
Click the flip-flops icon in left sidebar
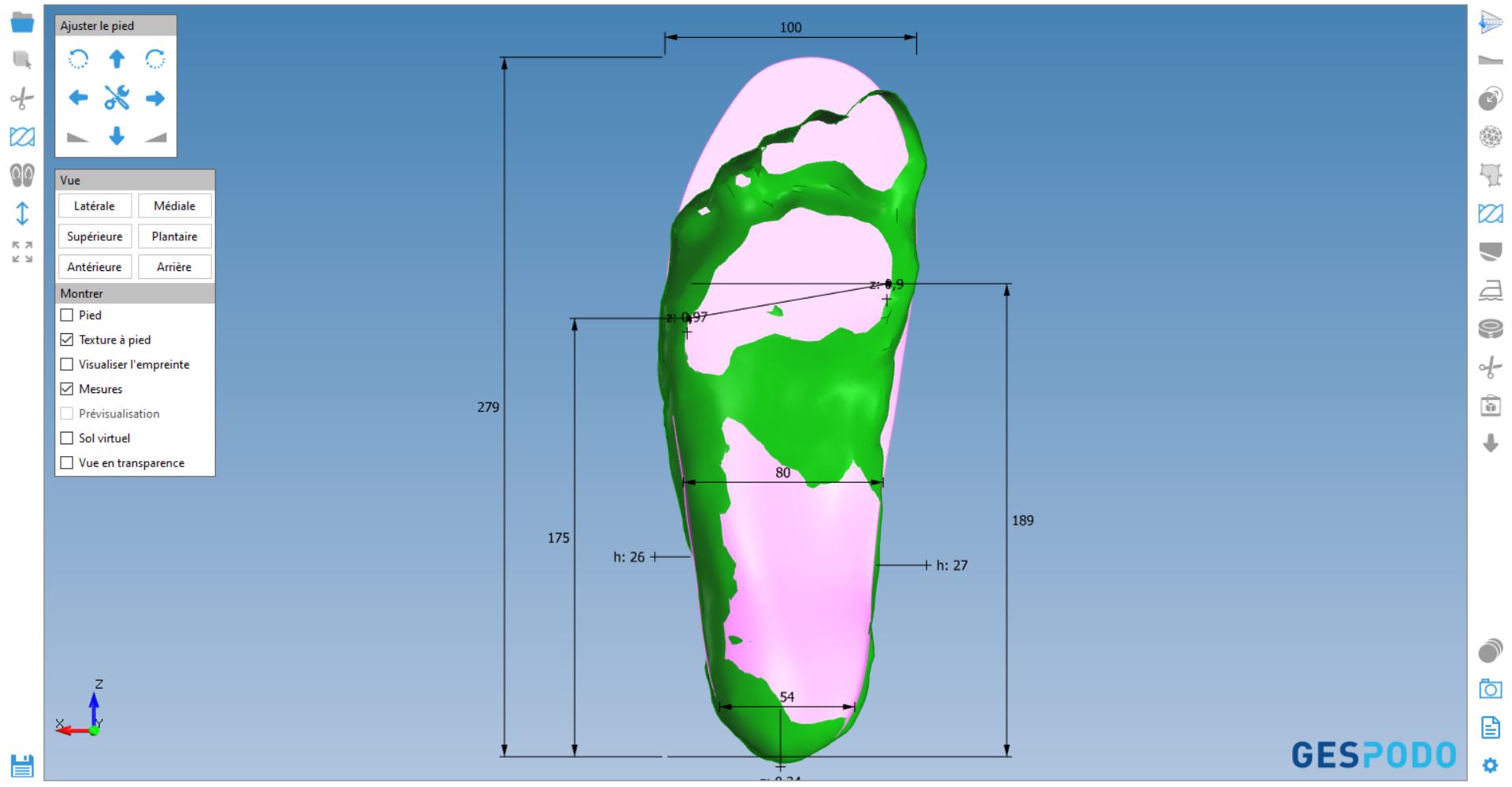22,175
